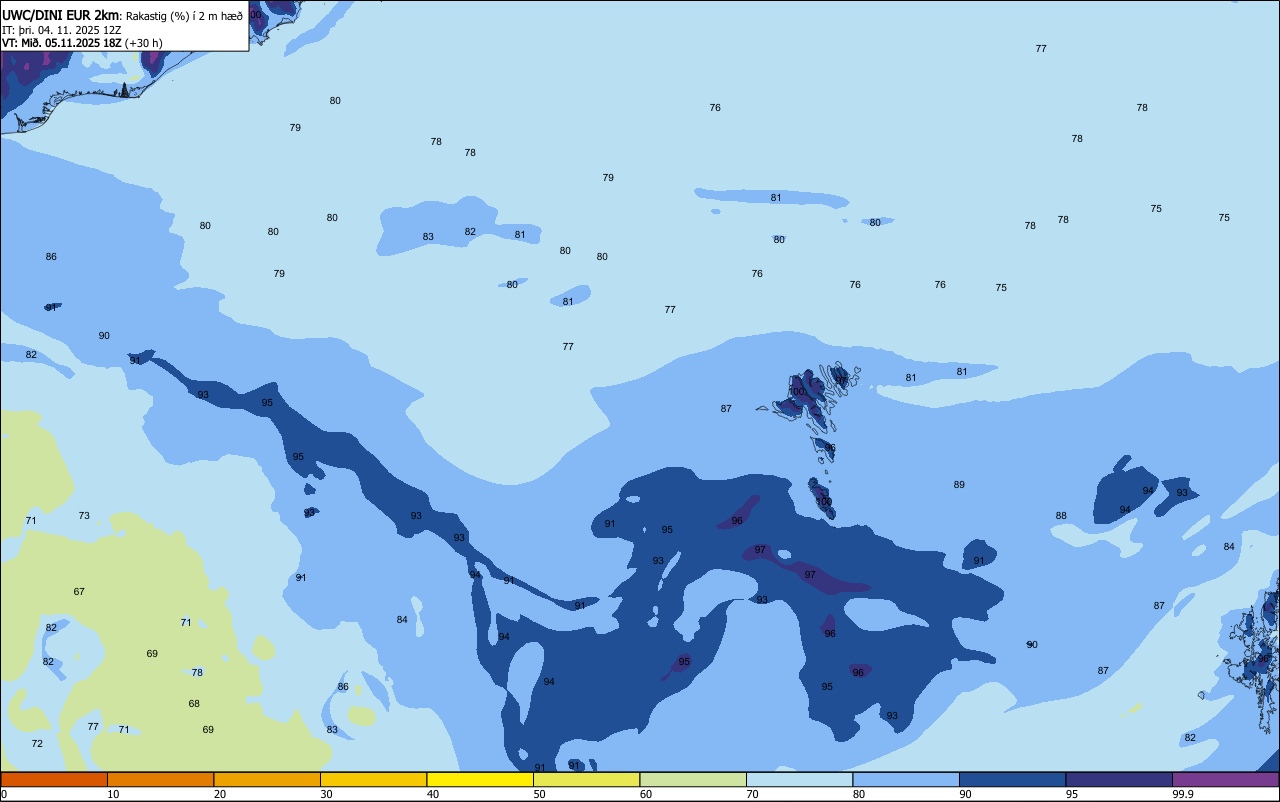Image resolution: width=1280 pixels, height=802 pixels.
Task: Click the valid time 'VT: Mið. 05.11.2025 18Z'
Action: click(x=61, y=43)
